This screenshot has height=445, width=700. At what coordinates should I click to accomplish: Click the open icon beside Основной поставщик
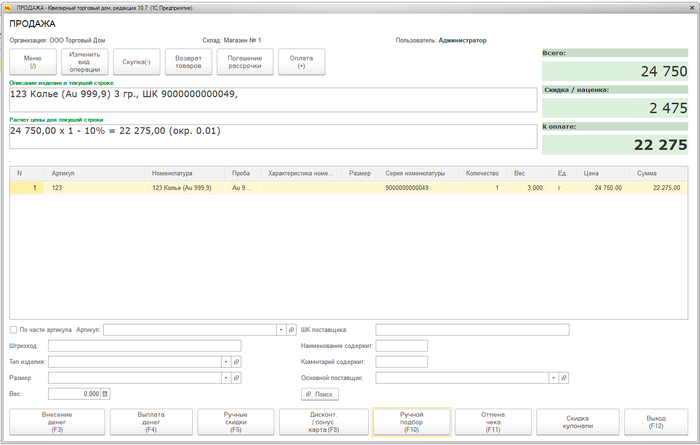coord(564,378)
